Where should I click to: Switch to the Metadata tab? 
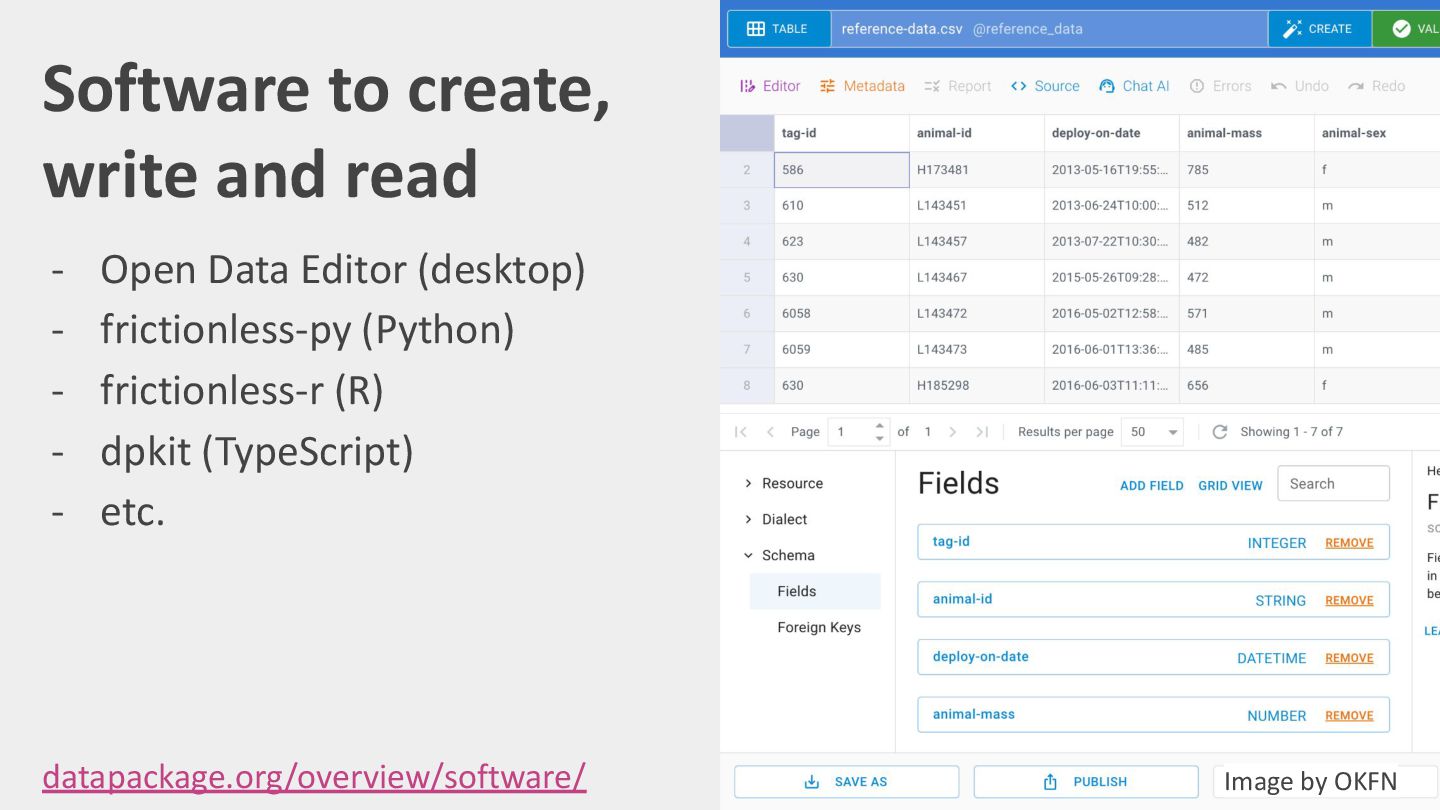tap(862, 86)
